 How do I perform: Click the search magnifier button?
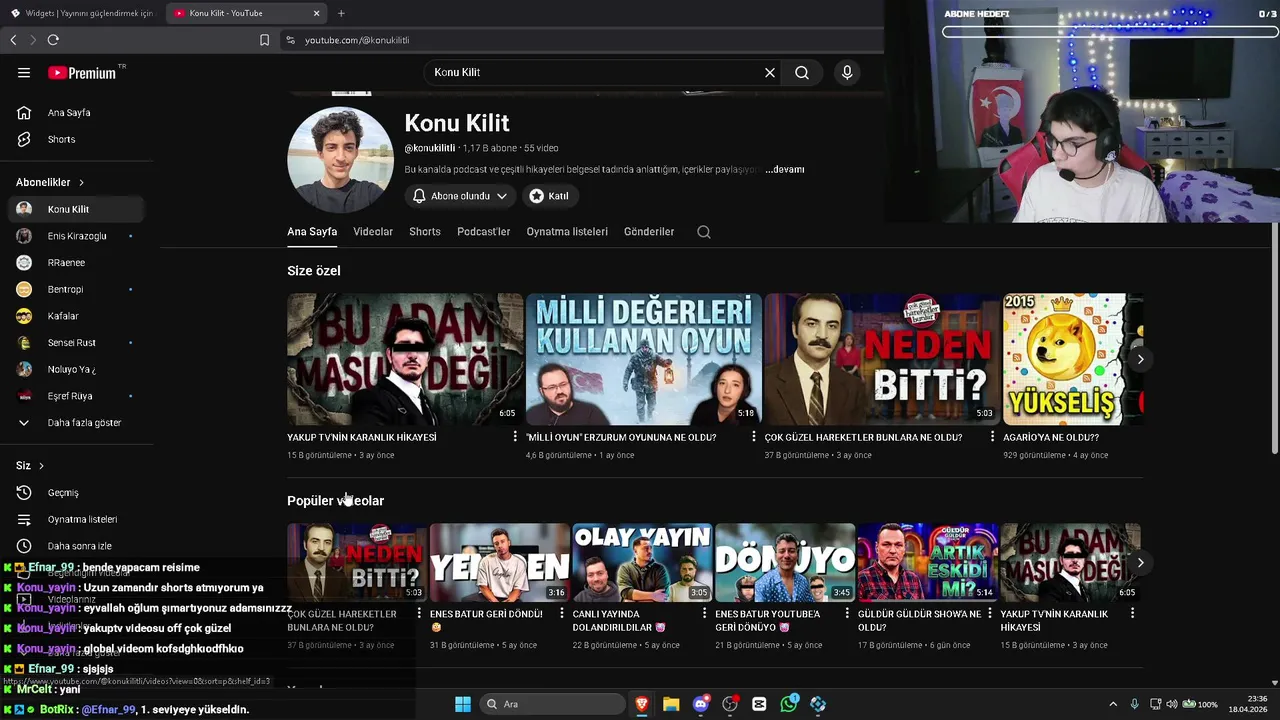click(802, 72)
